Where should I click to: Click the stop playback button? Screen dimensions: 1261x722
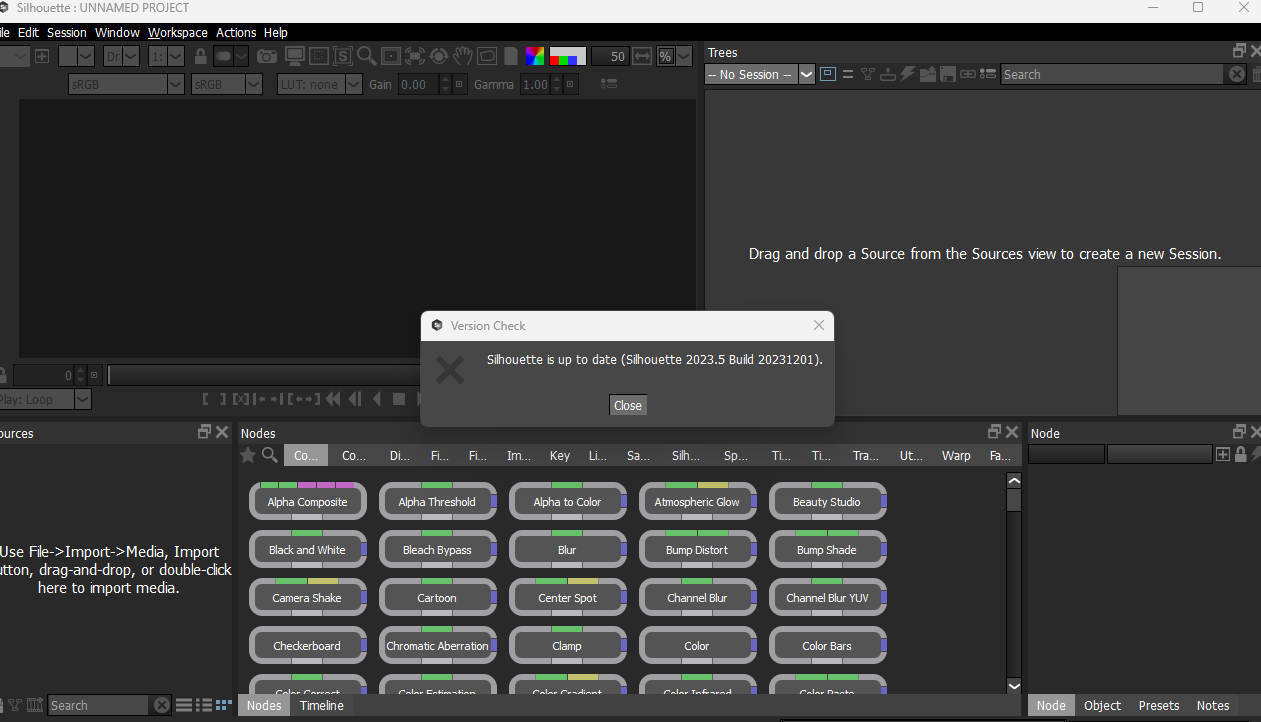point(399,399)
